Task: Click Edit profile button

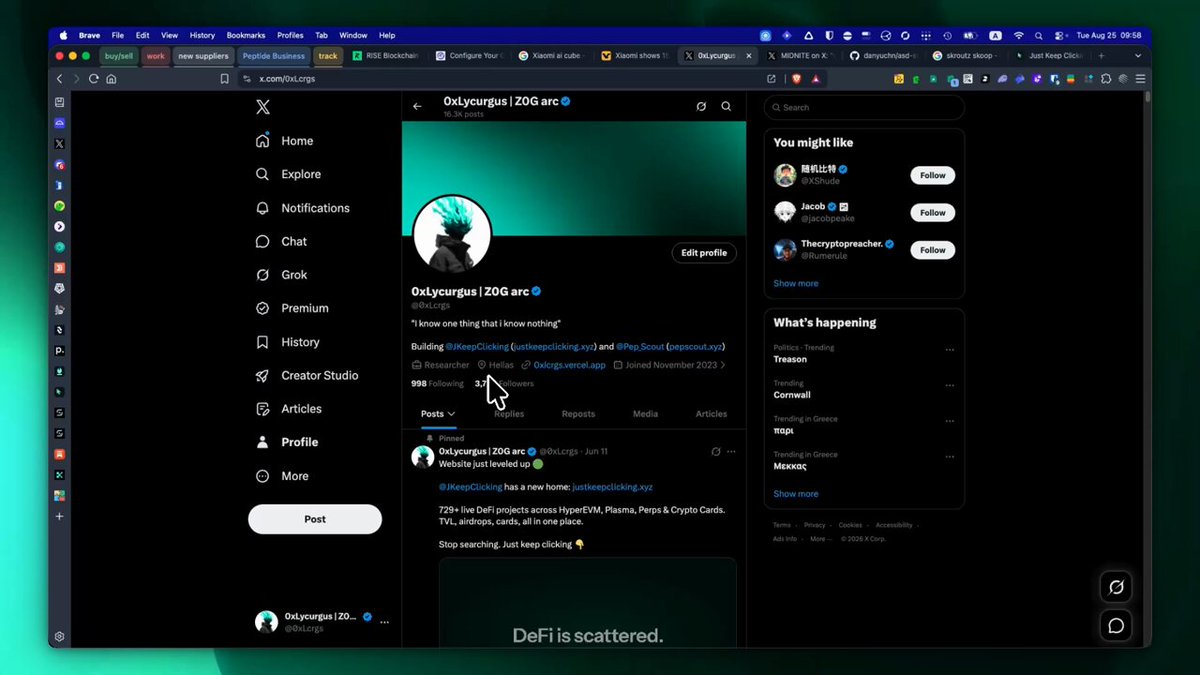Action: coord(704,253)
